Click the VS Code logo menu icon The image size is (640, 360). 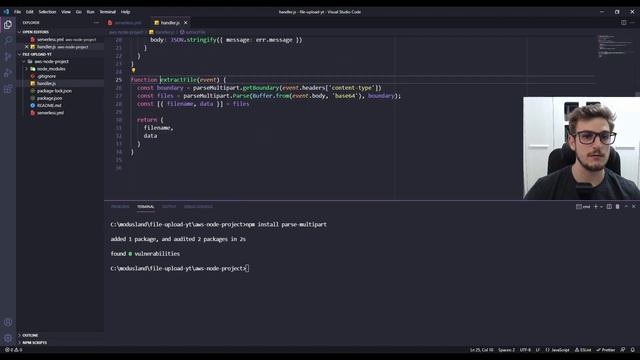pyautogui.click(x=6, y=12)
